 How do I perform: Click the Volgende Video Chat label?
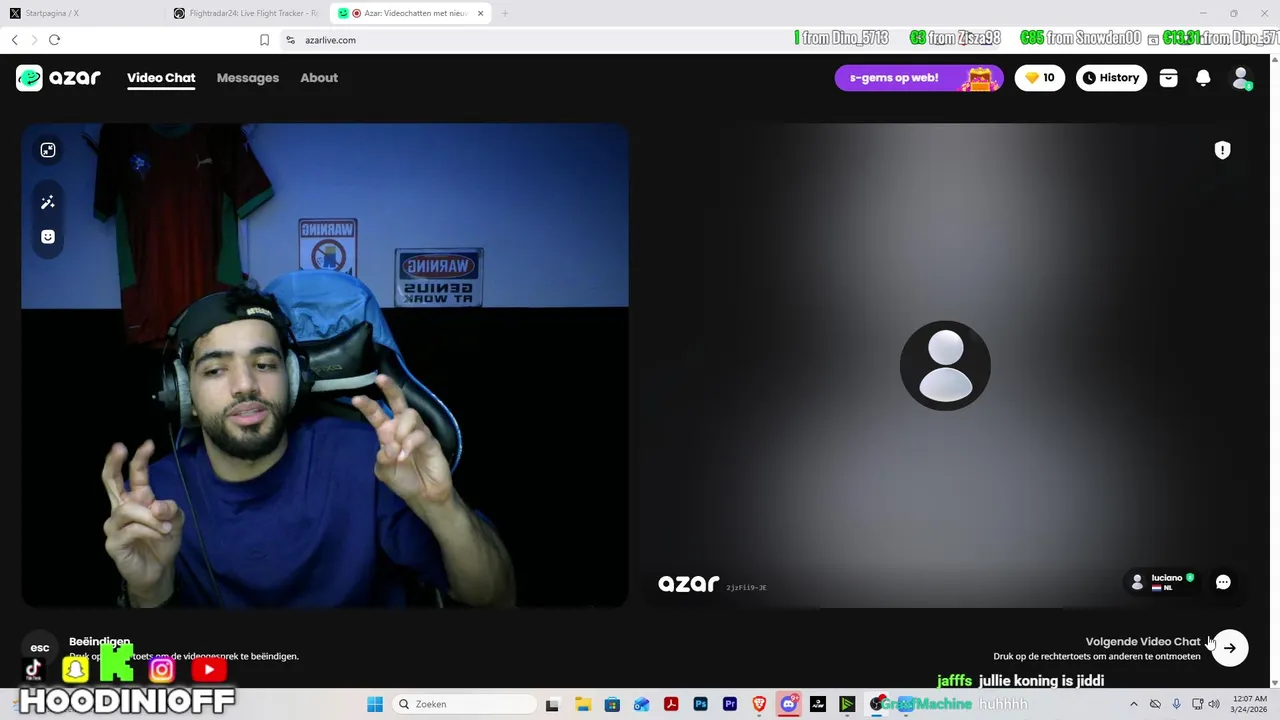tap(1142, 642)
